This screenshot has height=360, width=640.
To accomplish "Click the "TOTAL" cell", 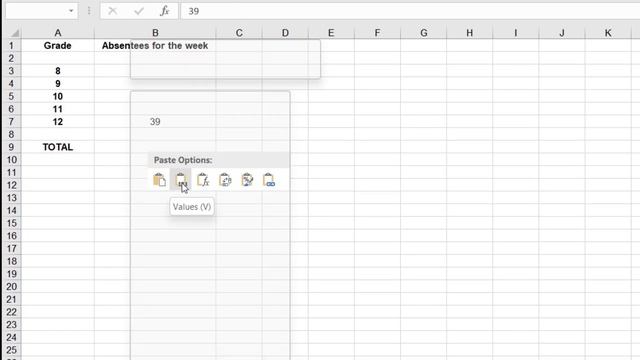I will [58, 147].
